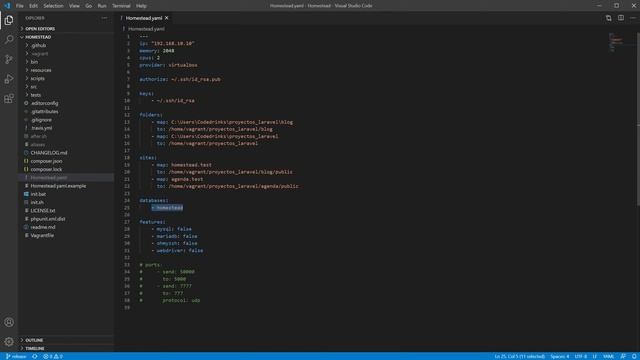This screenshot has width=640, height=360.
Task: Select the Homestead.yaml editor tab
Action: pyautogui.click(x=144, y=18)
